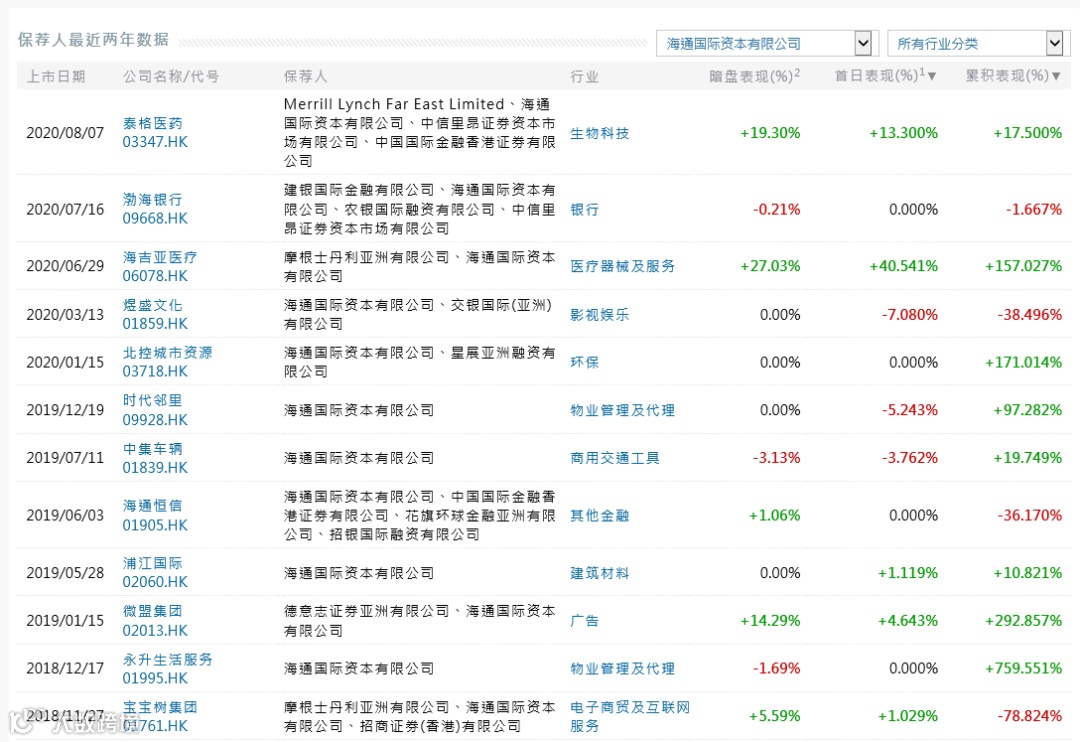Click the -78.824% cumulative value
Image resolution: width=1080 pixels, height=742 pixels.
pos(1030,717)
